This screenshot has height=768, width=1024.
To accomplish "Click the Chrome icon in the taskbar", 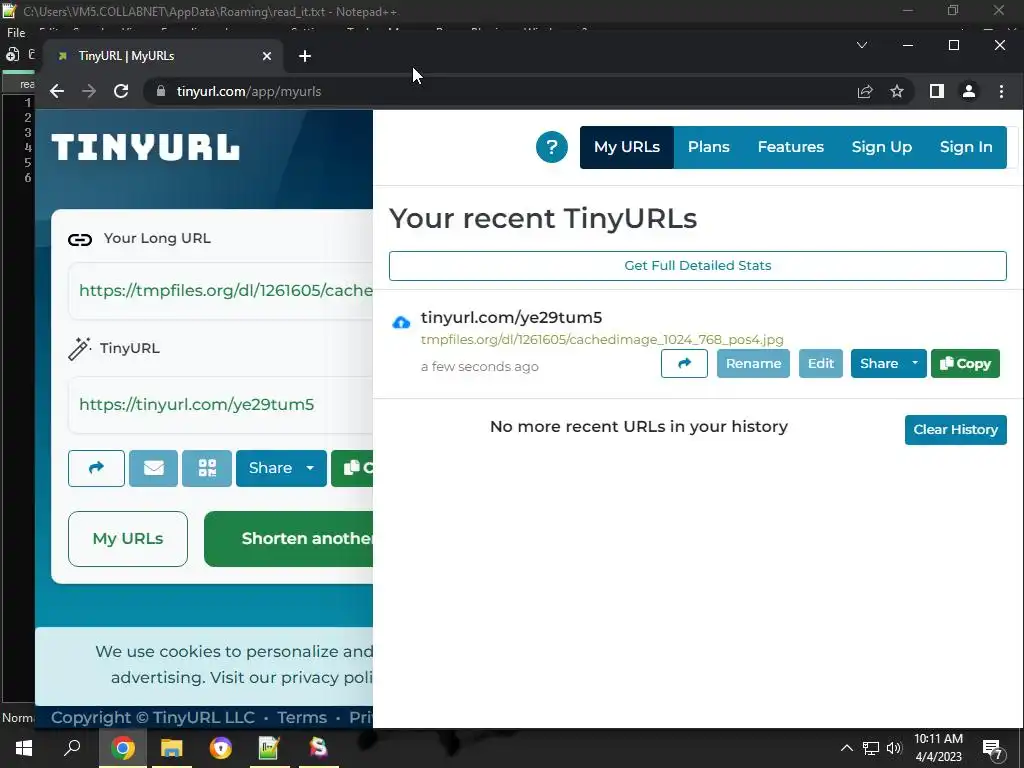I will (122, 748).
